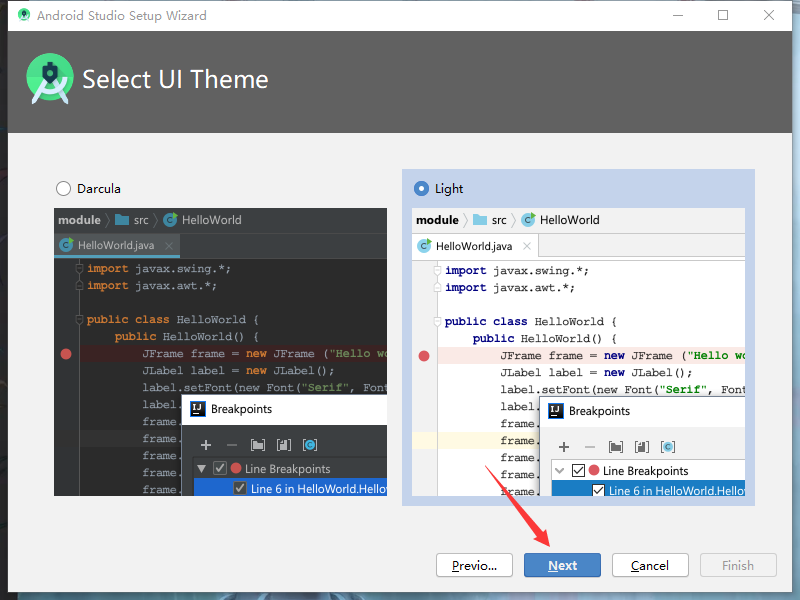This screenshot has width=800, height=600.
Task: Click the IJ Breakpoints icon in Darcula preview
Action: coord(197,409)
